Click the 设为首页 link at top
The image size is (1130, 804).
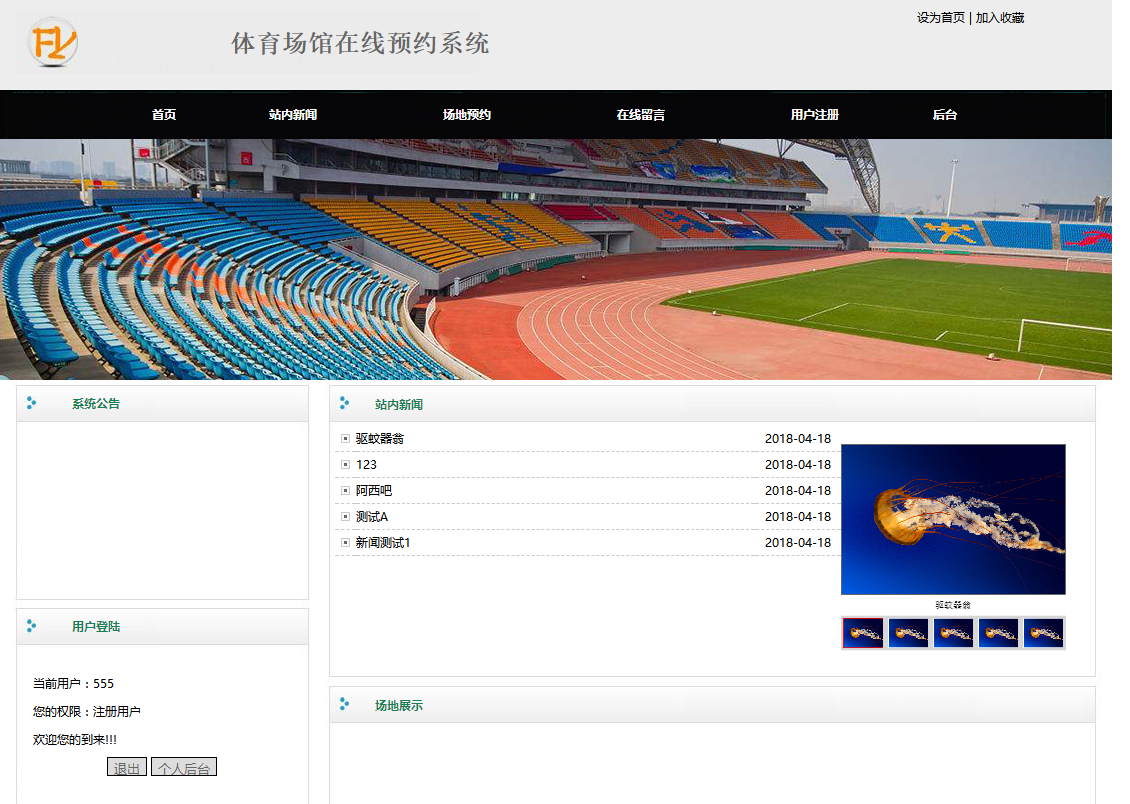coord(940,17)
